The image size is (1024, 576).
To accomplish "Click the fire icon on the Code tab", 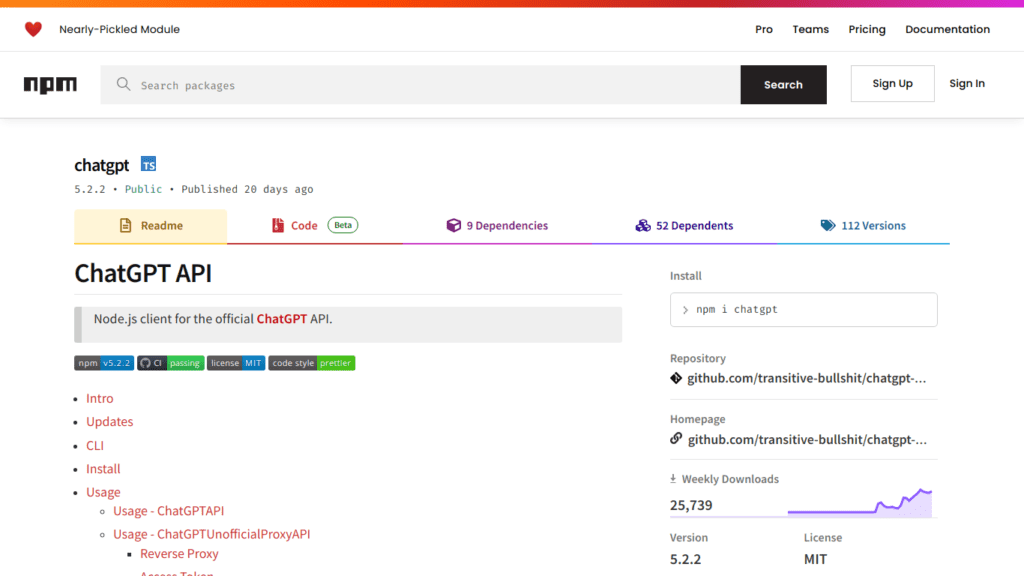I will point(278,225).
